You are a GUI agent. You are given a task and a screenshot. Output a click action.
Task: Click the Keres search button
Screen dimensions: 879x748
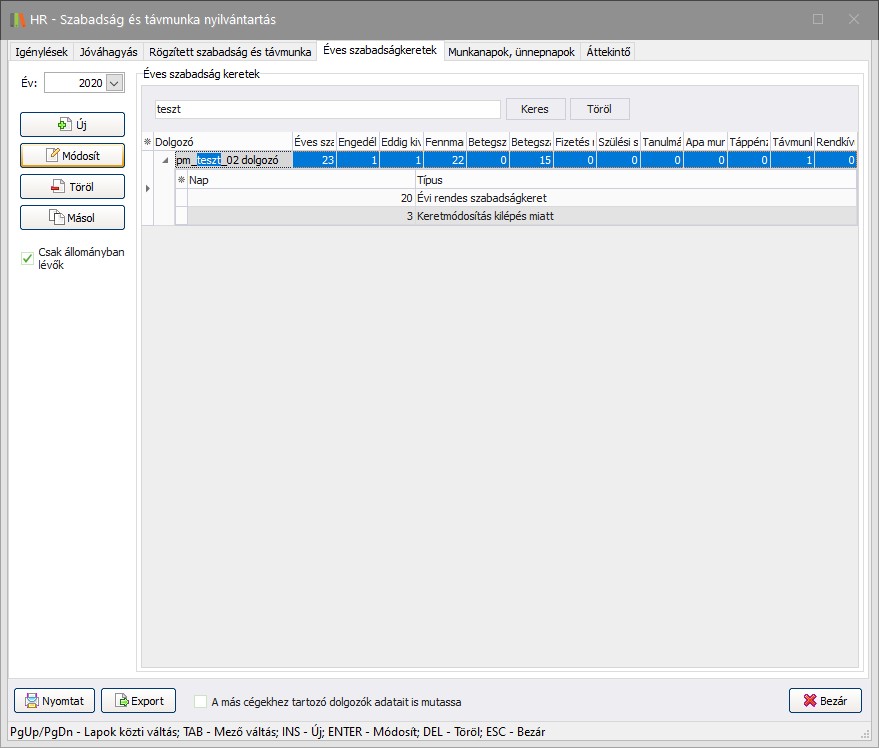pyautogui.click(x=535, y=109)
